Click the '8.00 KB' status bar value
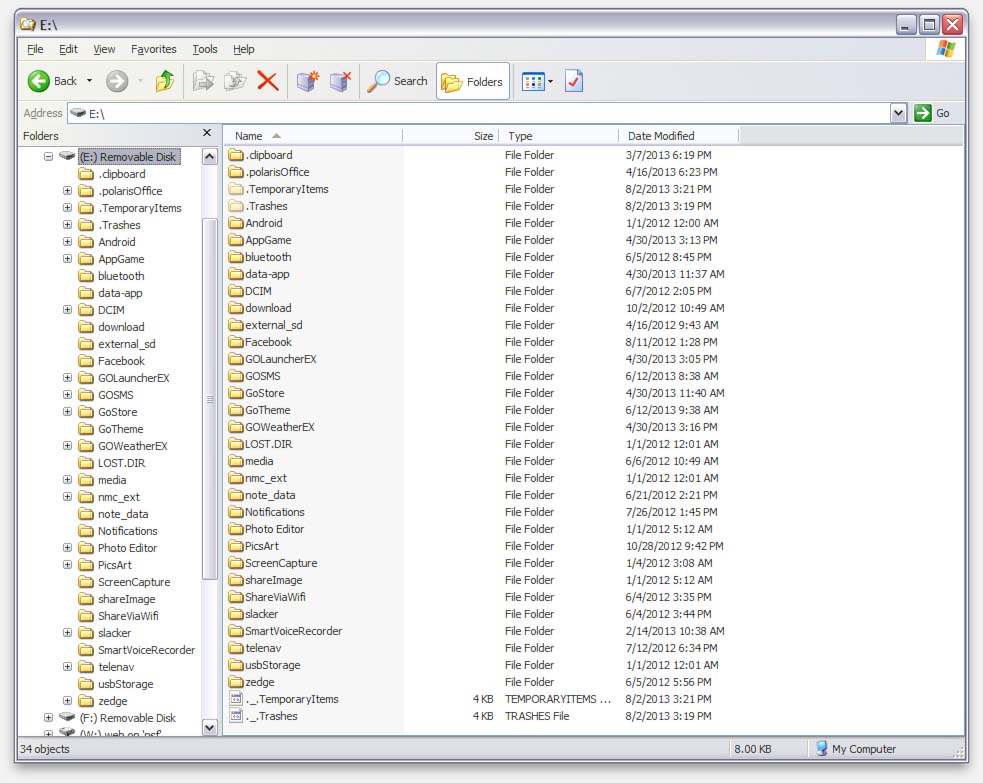 pyautogui.click(x=753, y=749)
